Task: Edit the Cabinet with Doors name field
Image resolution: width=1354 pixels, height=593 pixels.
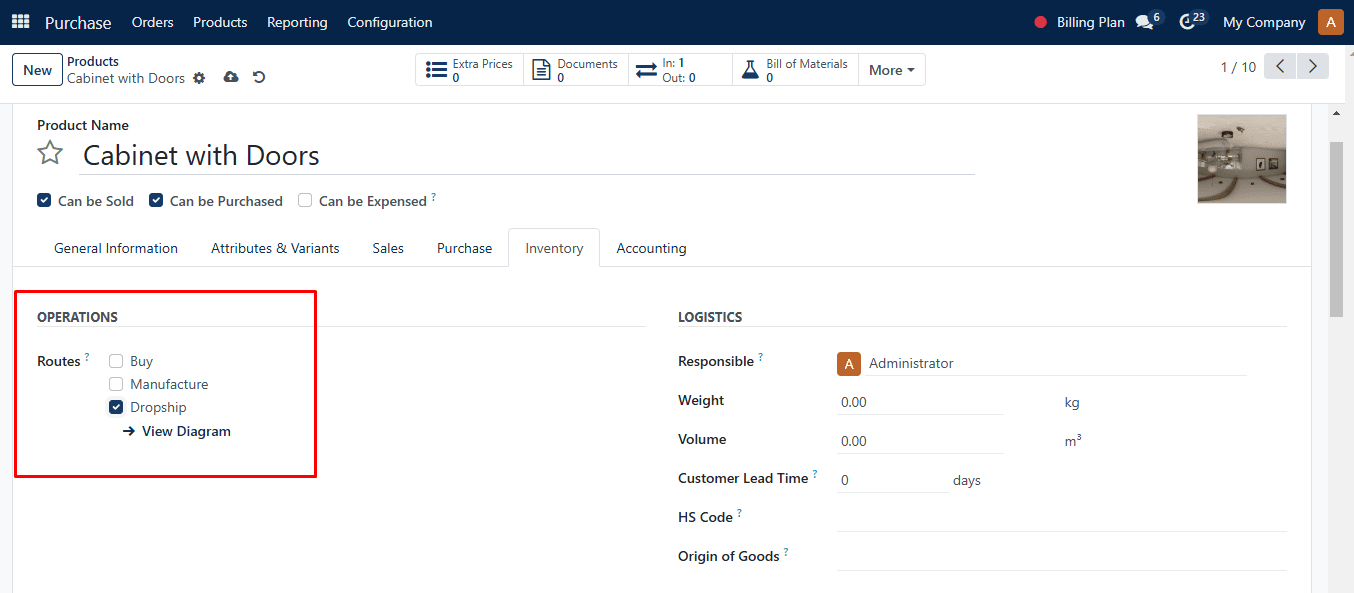Action: (x=527, y=155)
